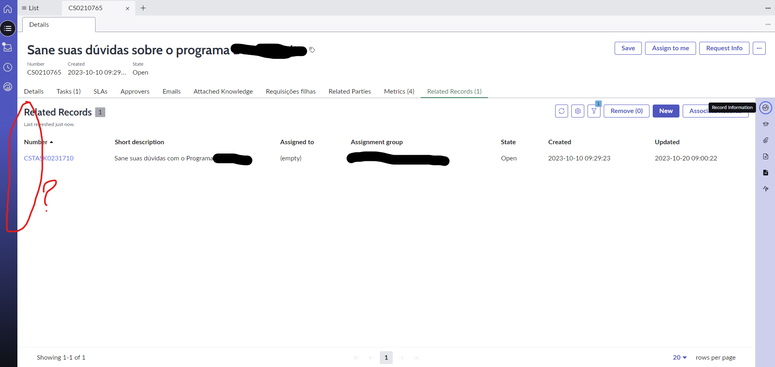775x367 pixels.
Task: Click the refresh list icon
Action: coord(561,111)
